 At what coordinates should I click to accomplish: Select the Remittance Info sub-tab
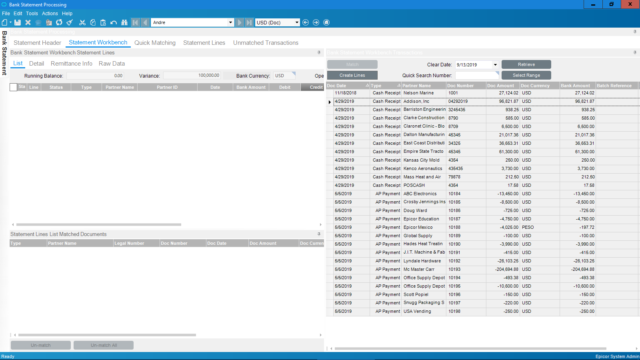[71, 64]
